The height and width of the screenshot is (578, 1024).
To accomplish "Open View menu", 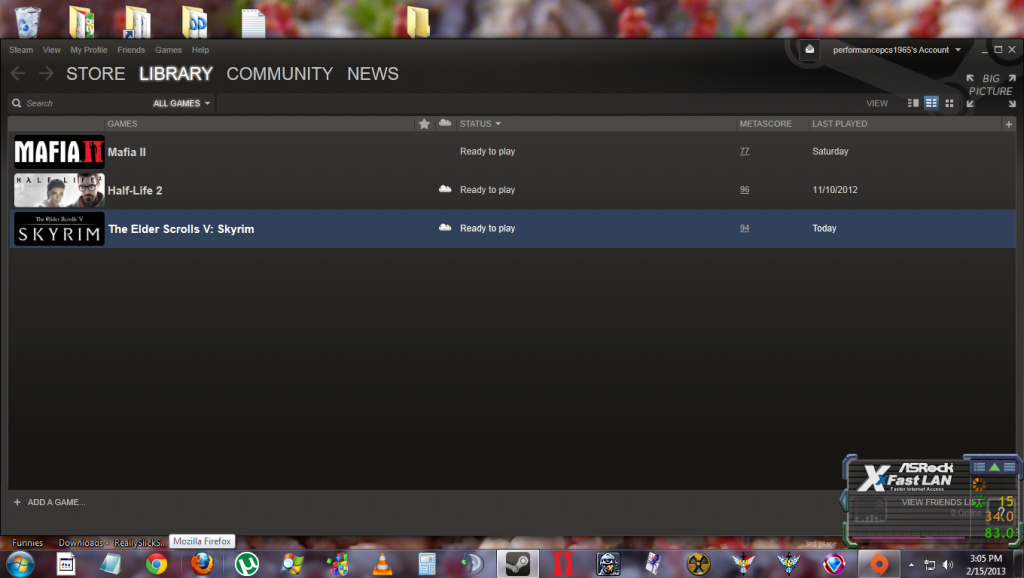I will tap(52, 50).
